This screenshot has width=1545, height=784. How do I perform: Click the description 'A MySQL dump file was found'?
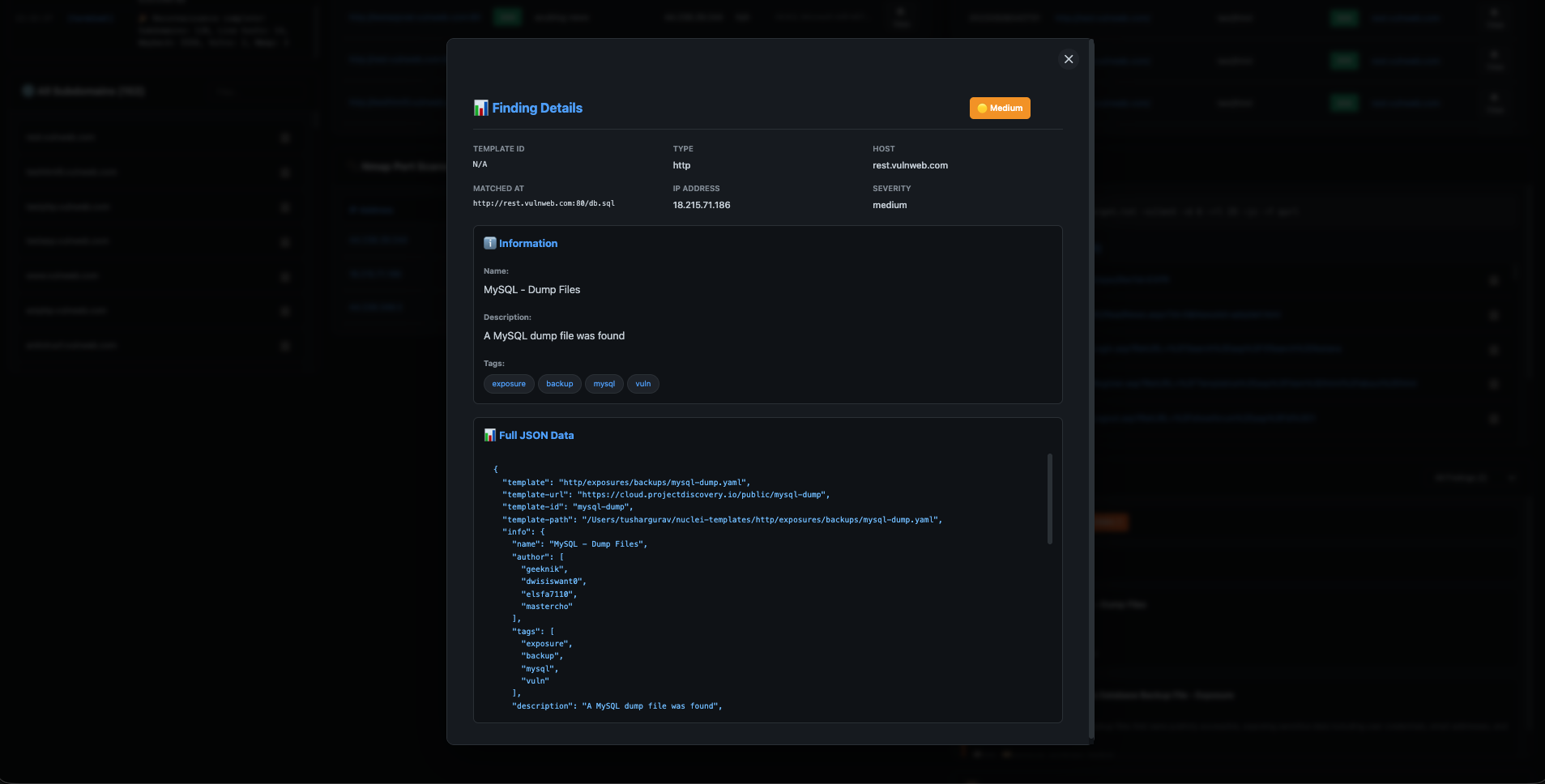pos(554,336)
